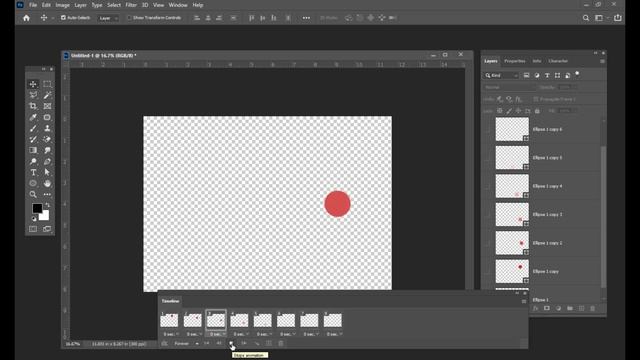Image resolution: width=640 pixels, height=360 pixels.
Task: Open frame 4 delay time dropdown
Action: pyautogui.click(x=241, y=334)
